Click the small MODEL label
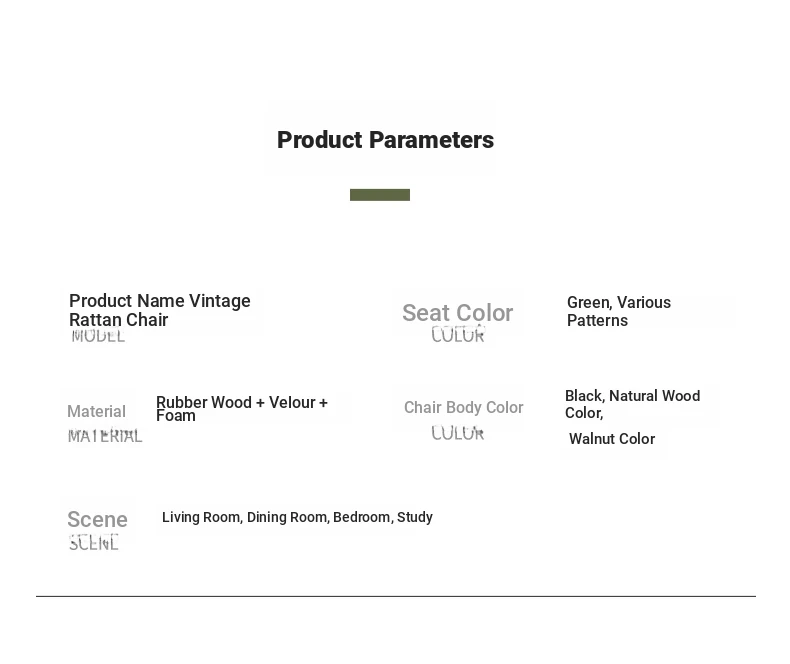790x664 pixels. click(x=98, y=337)
